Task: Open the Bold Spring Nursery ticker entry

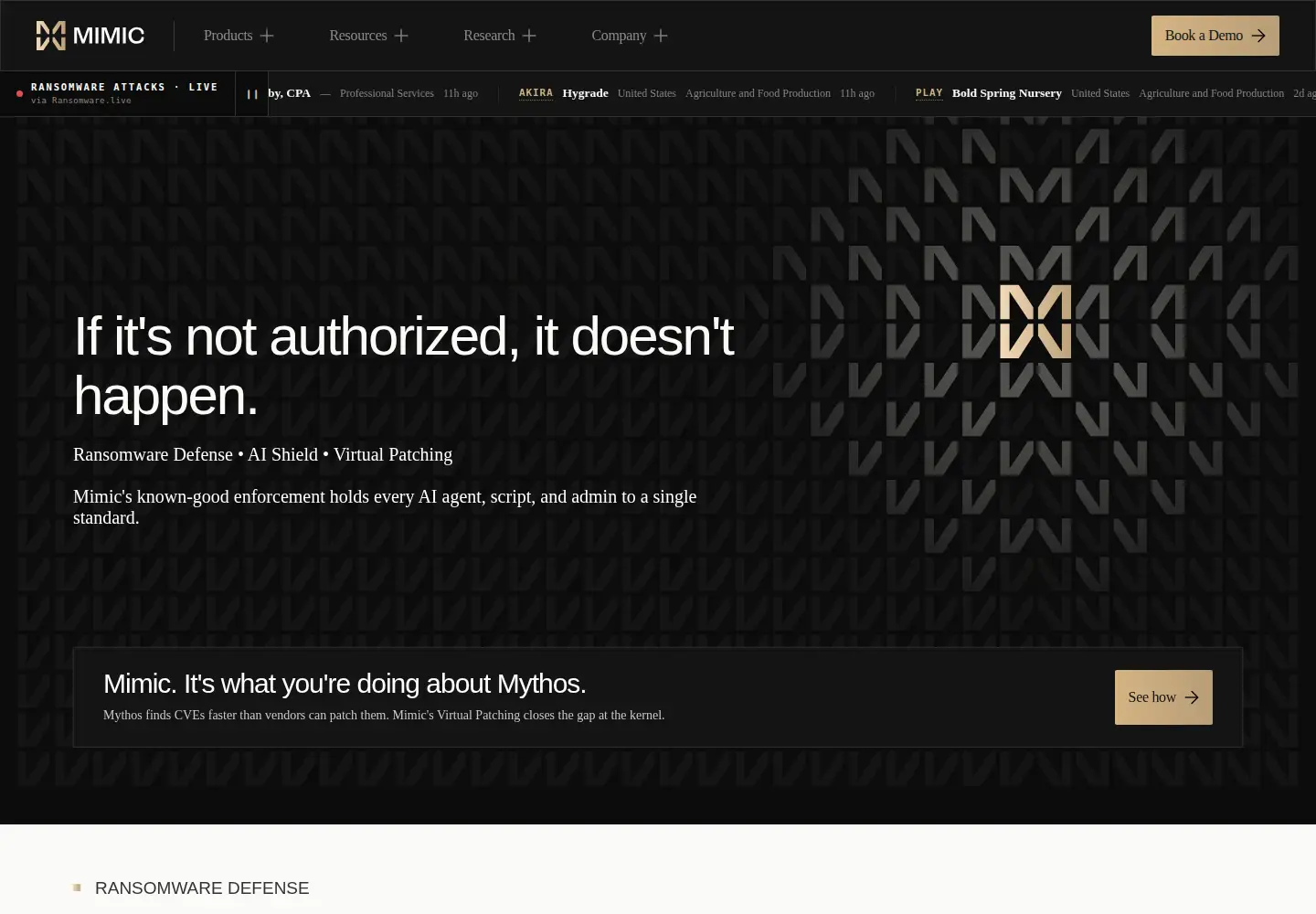Action: click(x=1007, y=93)
